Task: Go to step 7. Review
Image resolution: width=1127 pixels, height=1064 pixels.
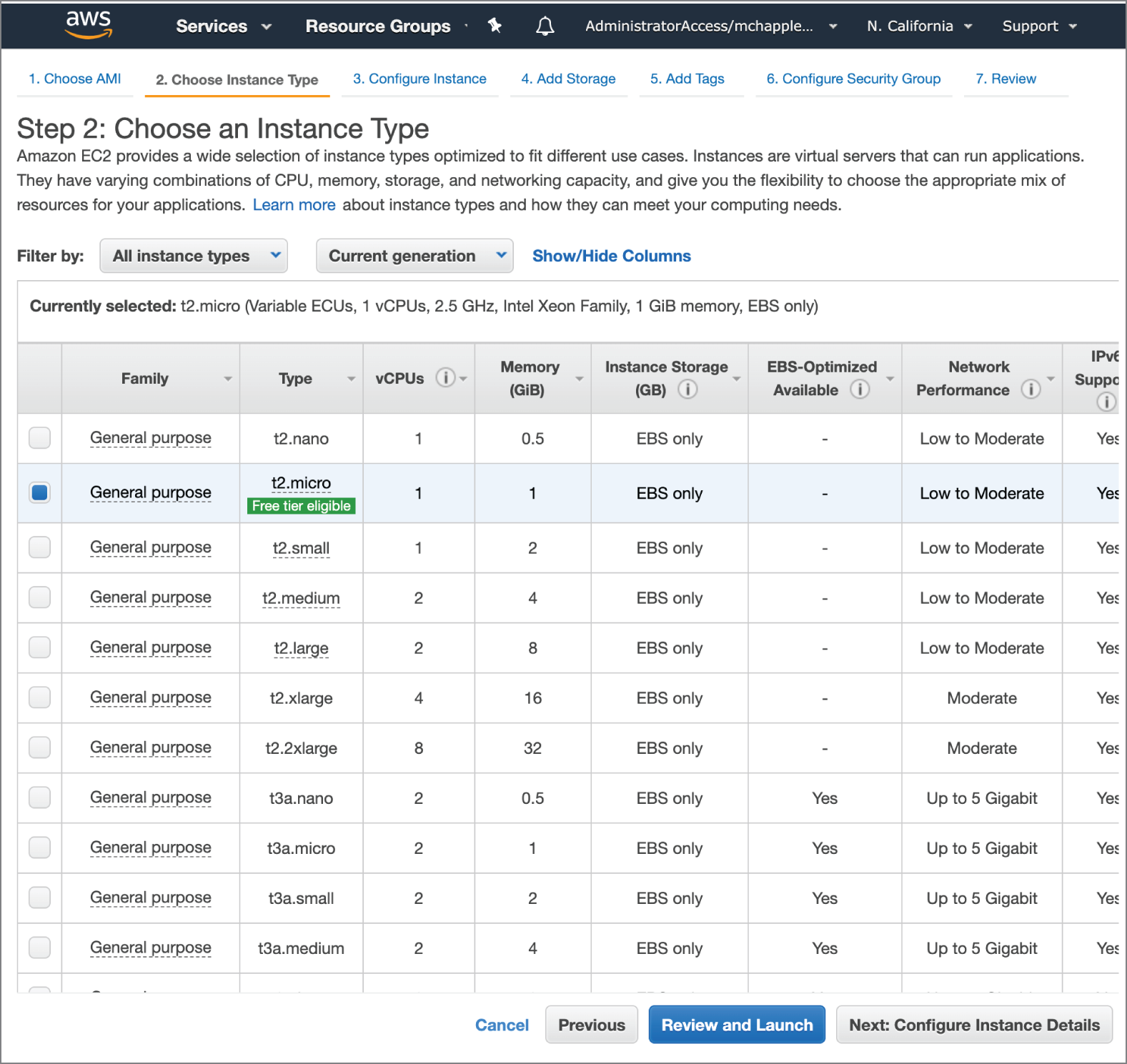Action: [x=1006, y=79]
